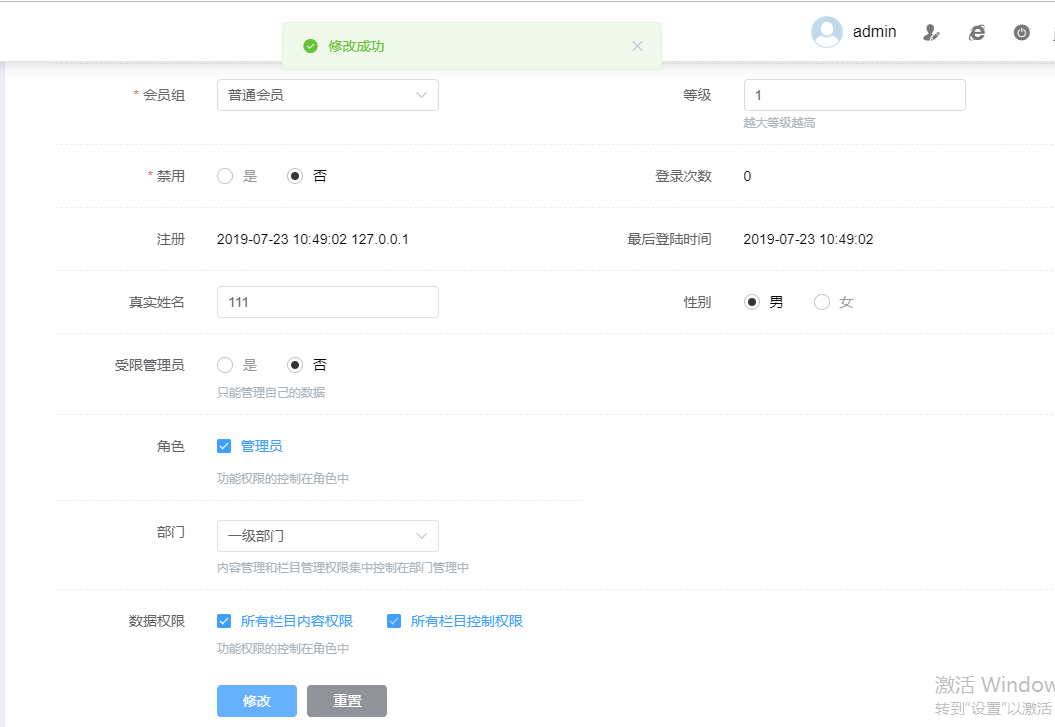Viewport: 1055px width, 727px height.
Task: Click the 重置 button
Action: click(x=347, y=701)
